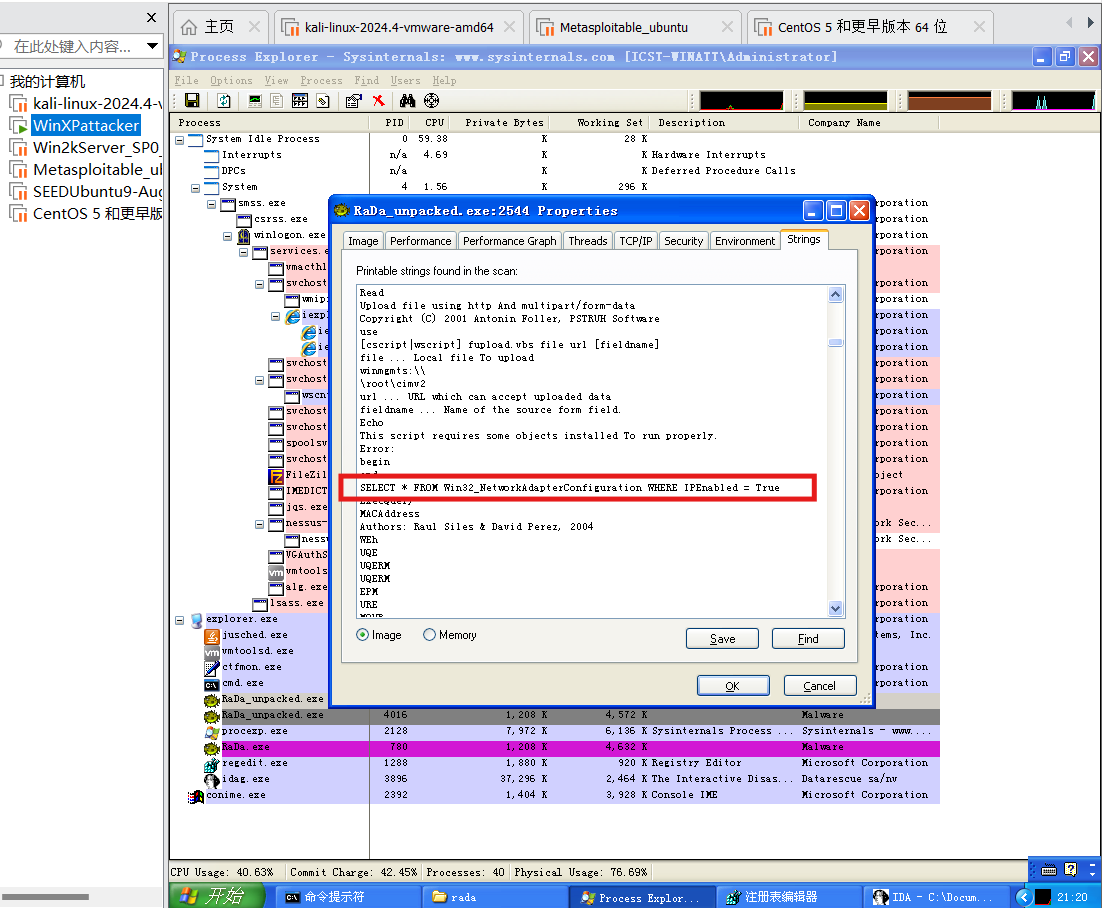The height and width of the screenshot is (908, 1102).
Task: Click the Save button in Strings tab
Action: click(x=722, y=639)
